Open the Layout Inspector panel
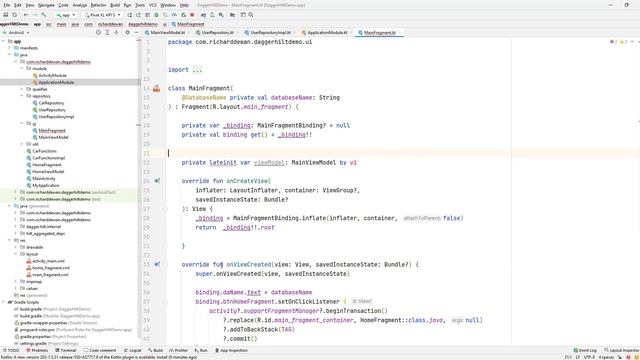Screen dimensions: 640x360 622,350
